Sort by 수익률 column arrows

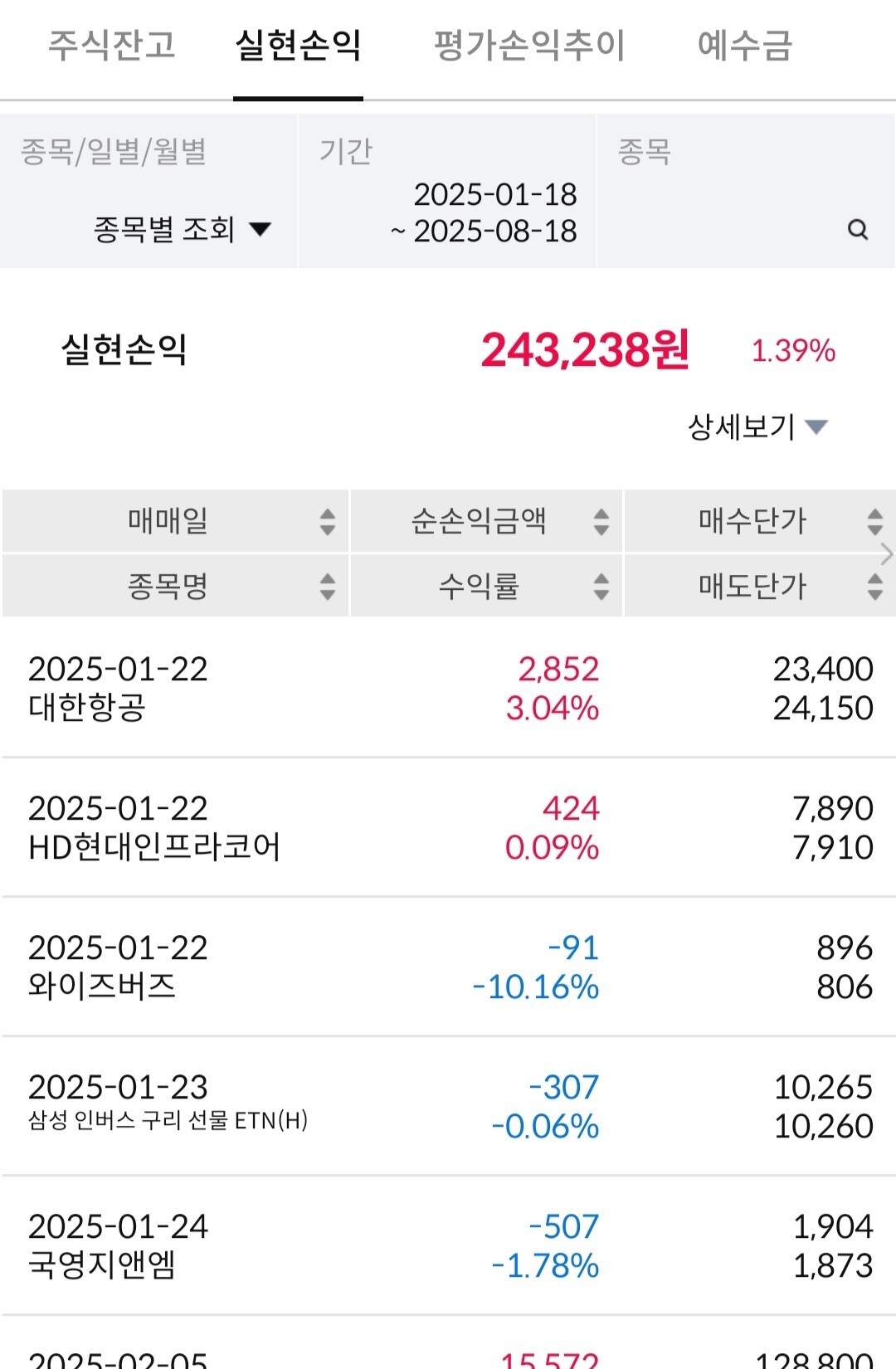point(601,587)
